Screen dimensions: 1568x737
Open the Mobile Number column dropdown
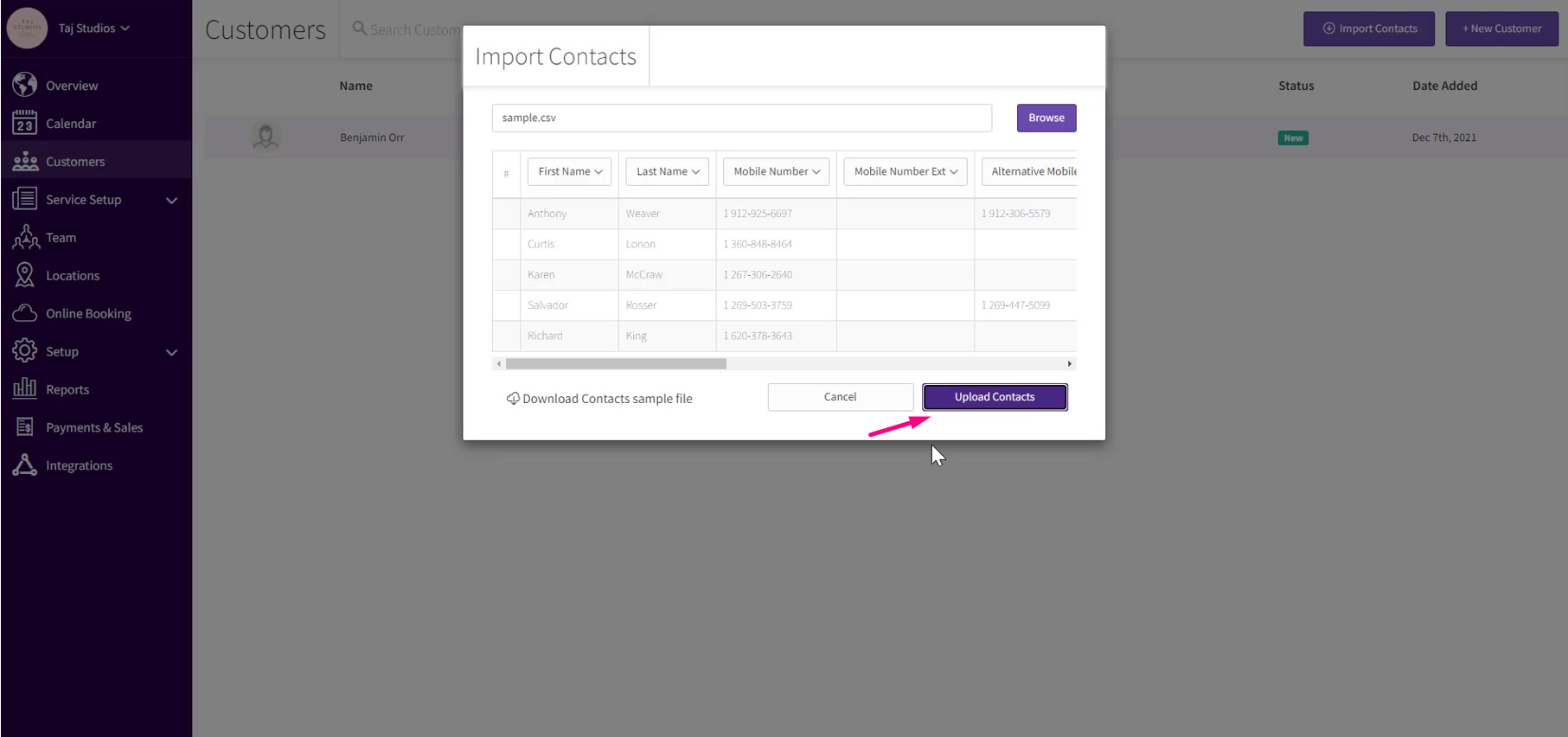pos(776,171)
